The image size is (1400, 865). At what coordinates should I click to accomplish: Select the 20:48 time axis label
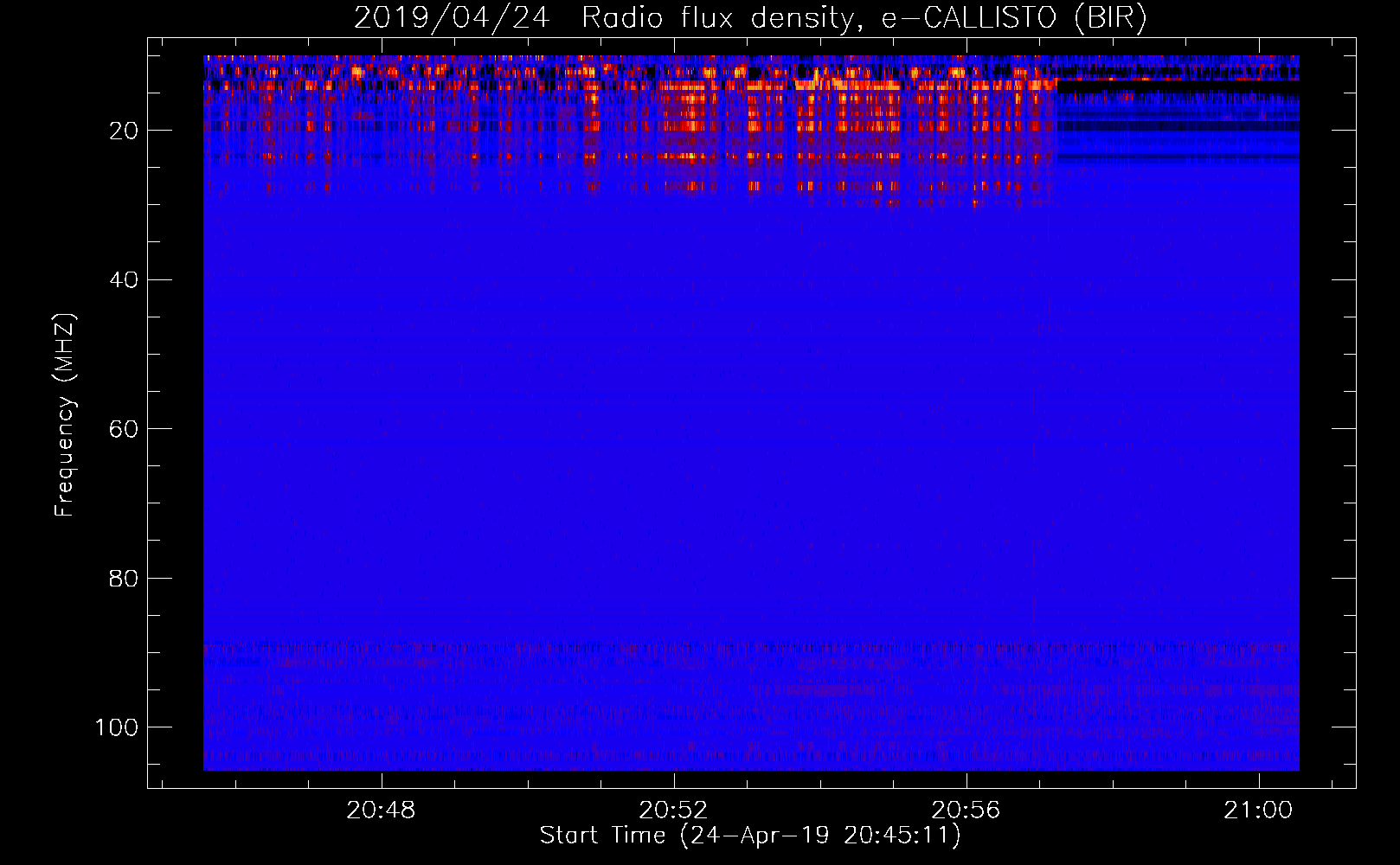coord(381,810)
